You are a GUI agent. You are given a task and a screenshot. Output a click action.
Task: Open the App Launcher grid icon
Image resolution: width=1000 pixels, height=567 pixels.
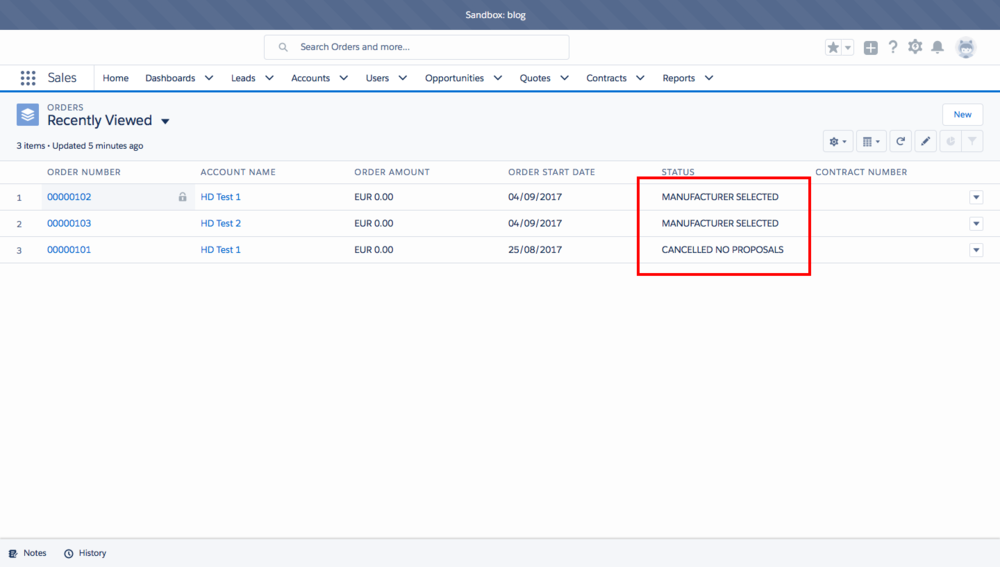tap(28, 78)
